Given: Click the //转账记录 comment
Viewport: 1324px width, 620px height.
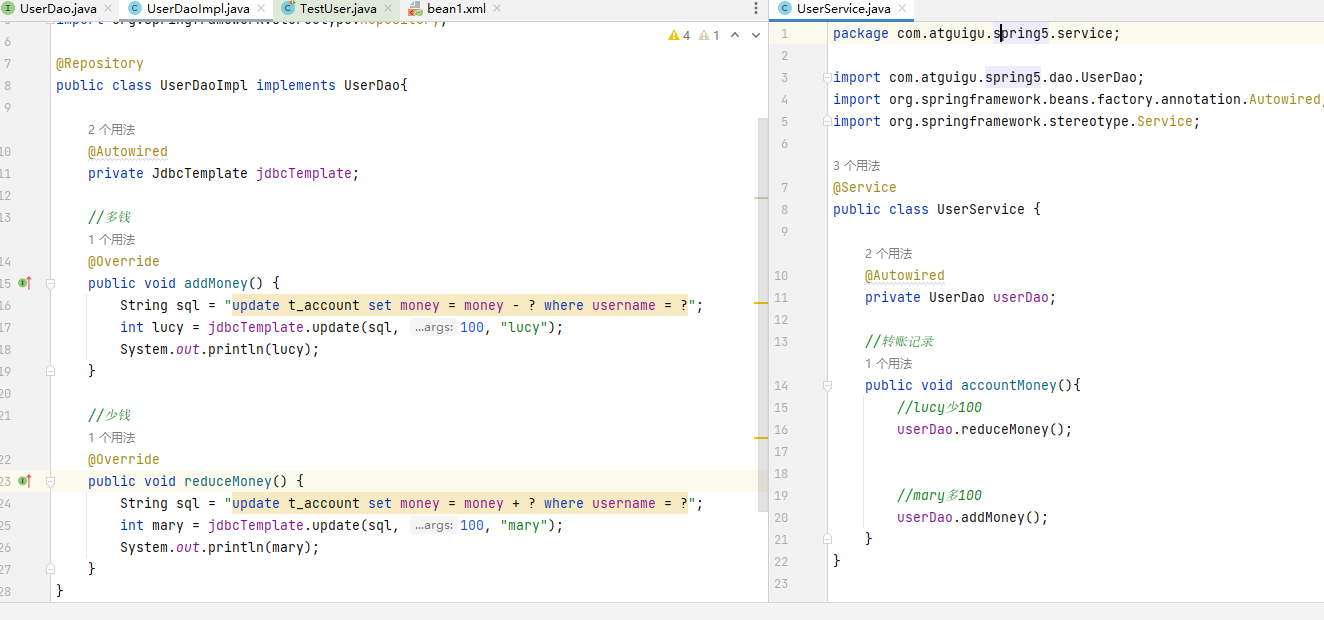Looking at the screenshot, I should [900, 341].
